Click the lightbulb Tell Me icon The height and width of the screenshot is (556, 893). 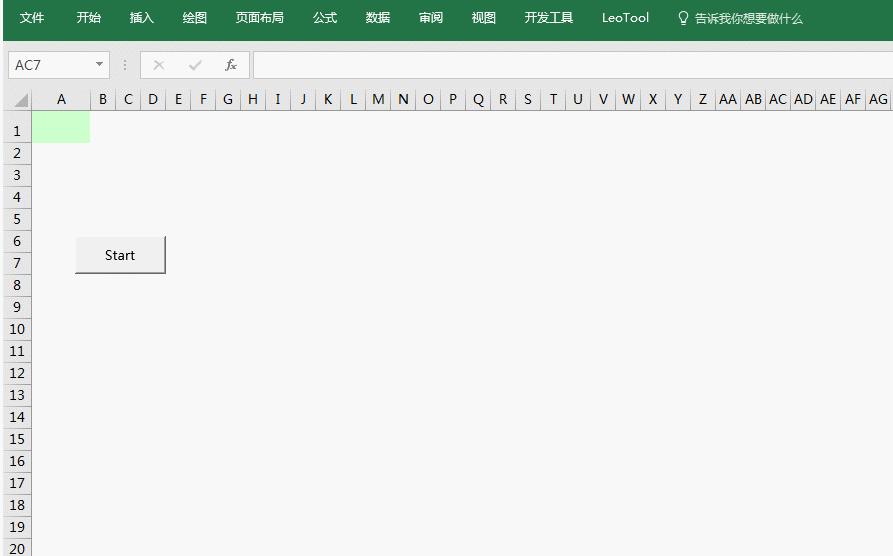pyautogui.click(x=683, y=18)
